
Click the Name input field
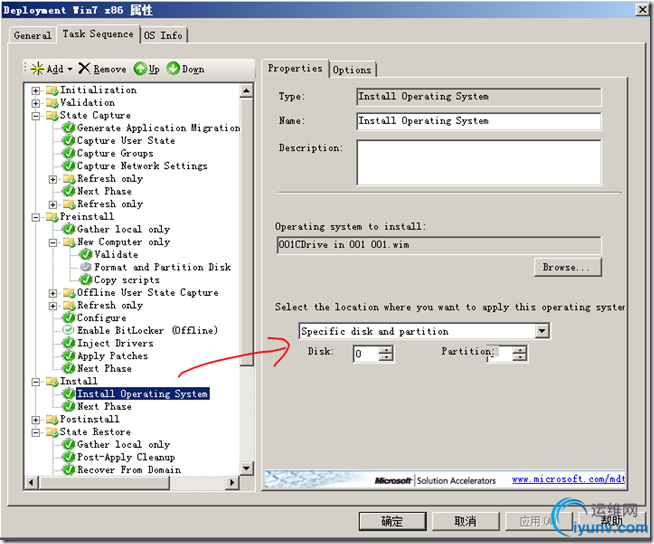click(479, 121)
